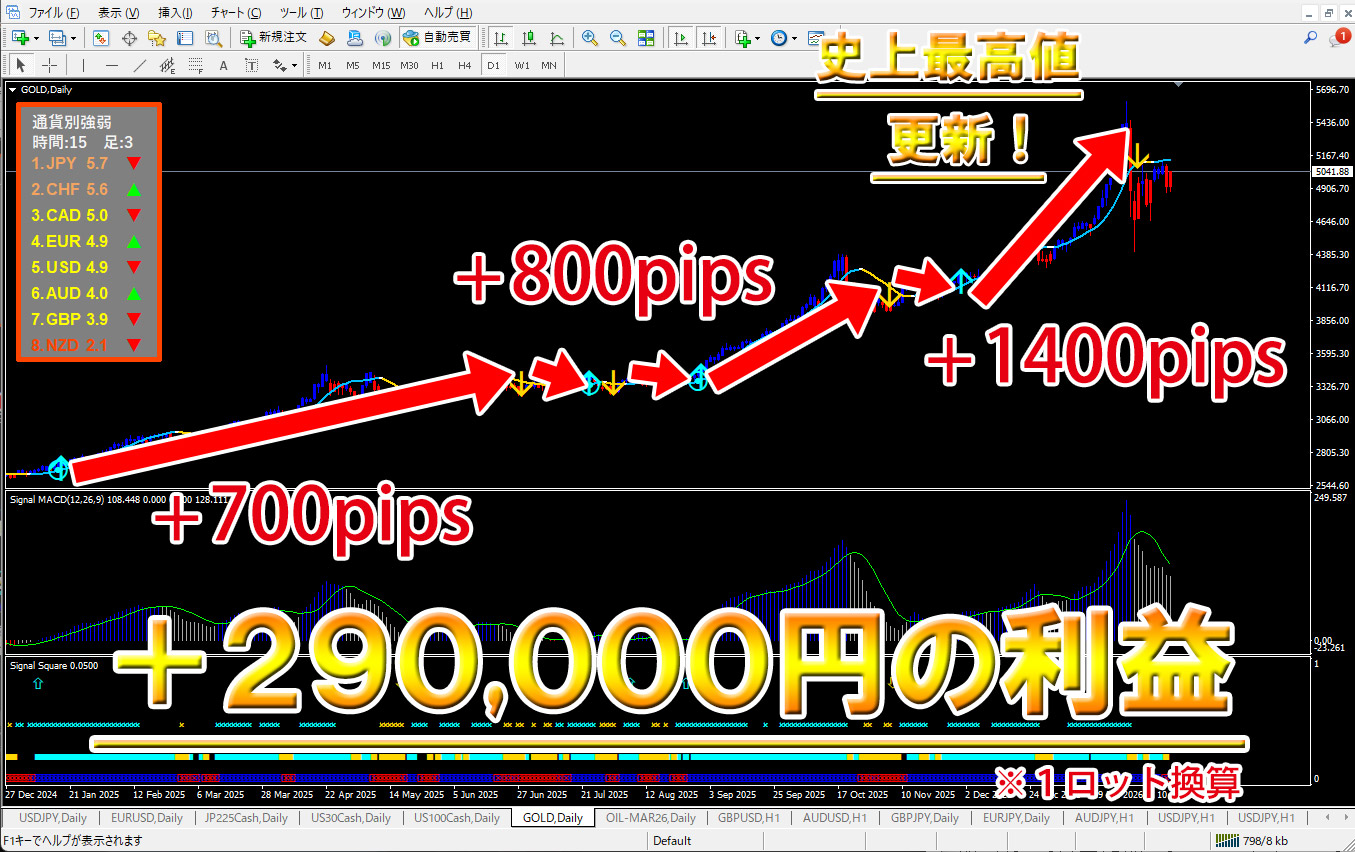This screenshot has height=852, width=1355.
Task: Open the new chart dropdown arrow
Action: point(37,38)
